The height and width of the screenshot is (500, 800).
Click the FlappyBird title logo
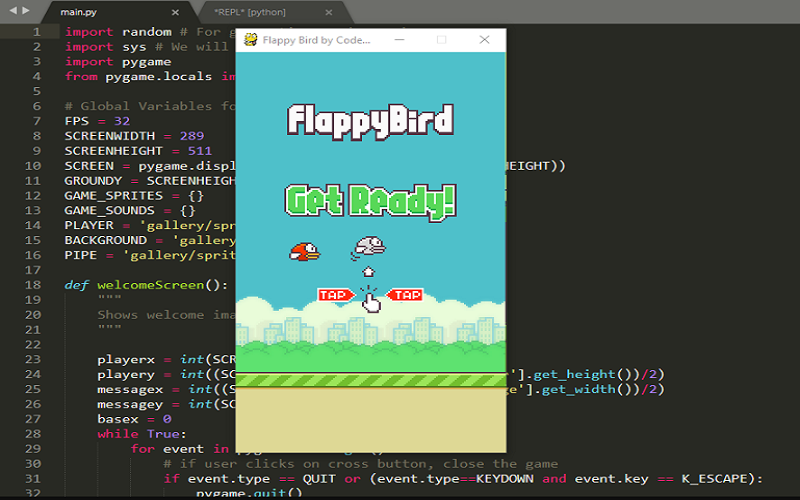[x=370, y=121]
